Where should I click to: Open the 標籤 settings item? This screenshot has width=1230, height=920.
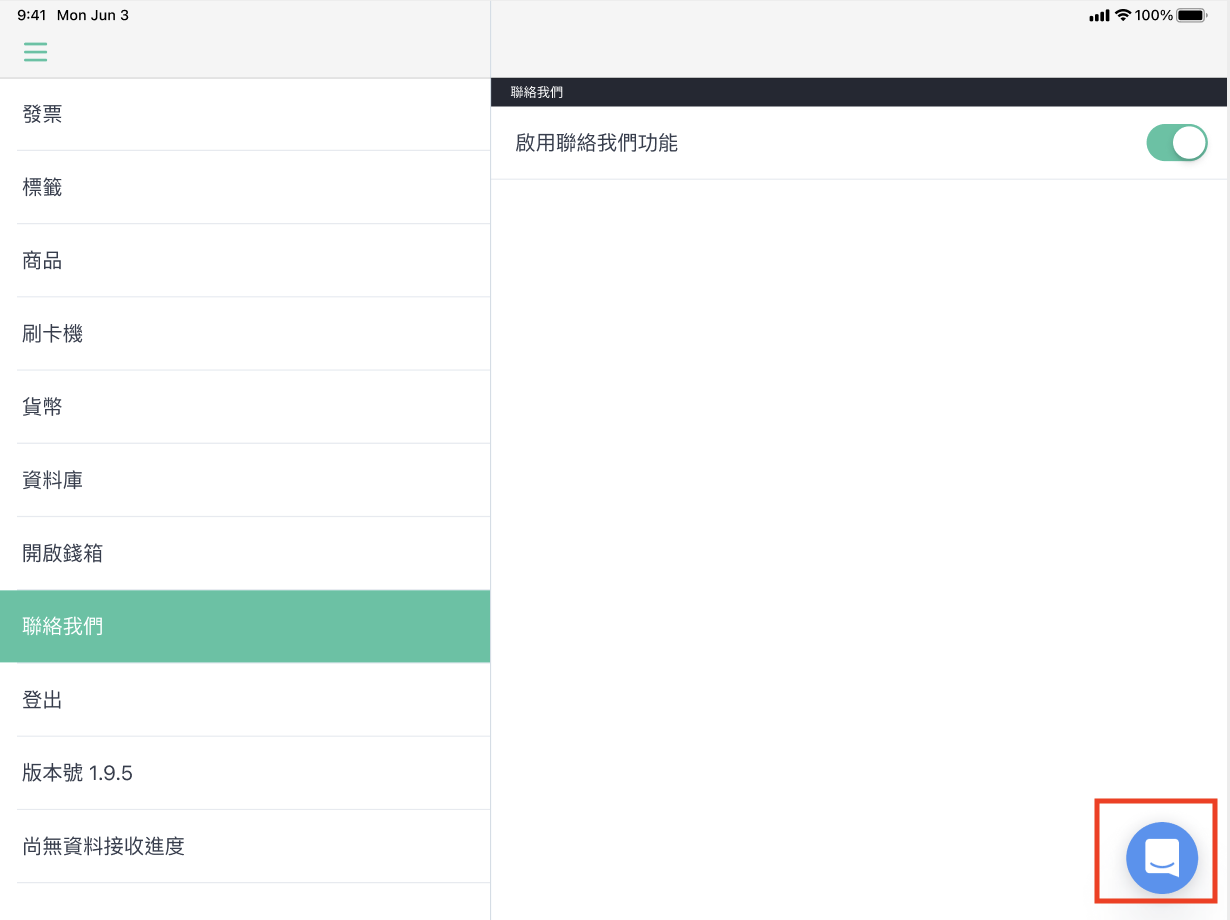pyautogui.click(x=245, y=187)
